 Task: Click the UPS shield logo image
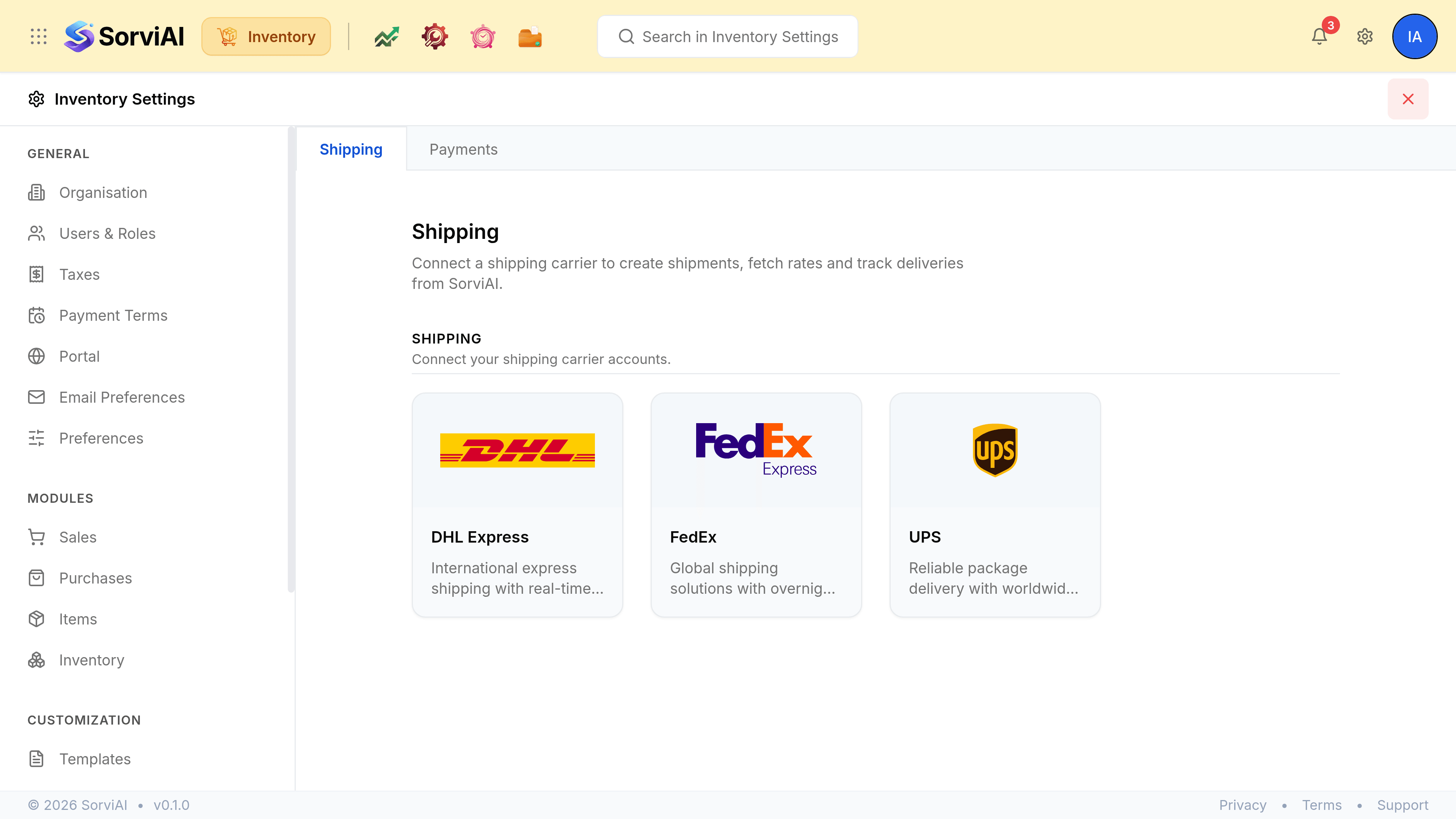(x=995, y=450)
